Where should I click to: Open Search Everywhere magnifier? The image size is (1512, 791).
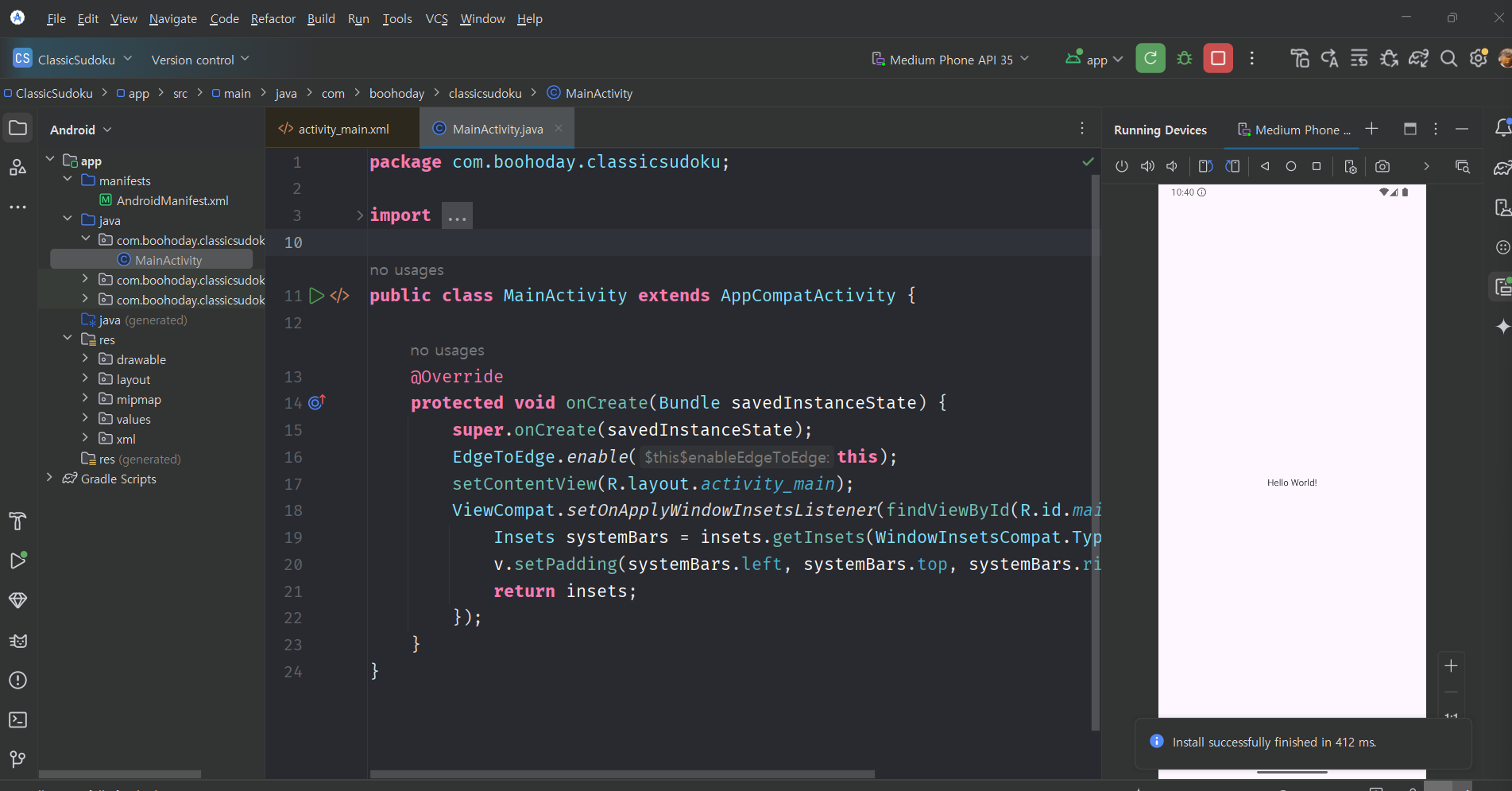1448,58
